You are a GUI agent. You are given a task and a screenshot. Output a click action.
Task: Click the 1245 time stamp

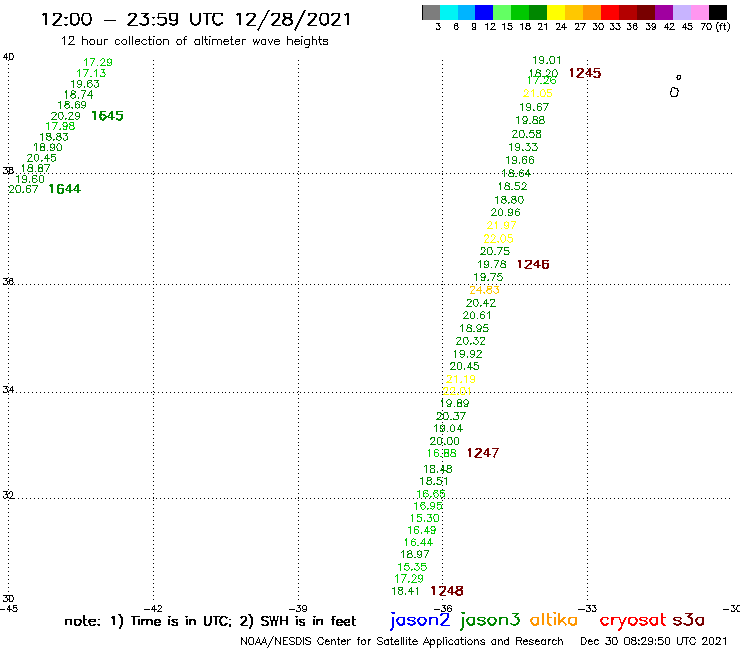point(585,73)
